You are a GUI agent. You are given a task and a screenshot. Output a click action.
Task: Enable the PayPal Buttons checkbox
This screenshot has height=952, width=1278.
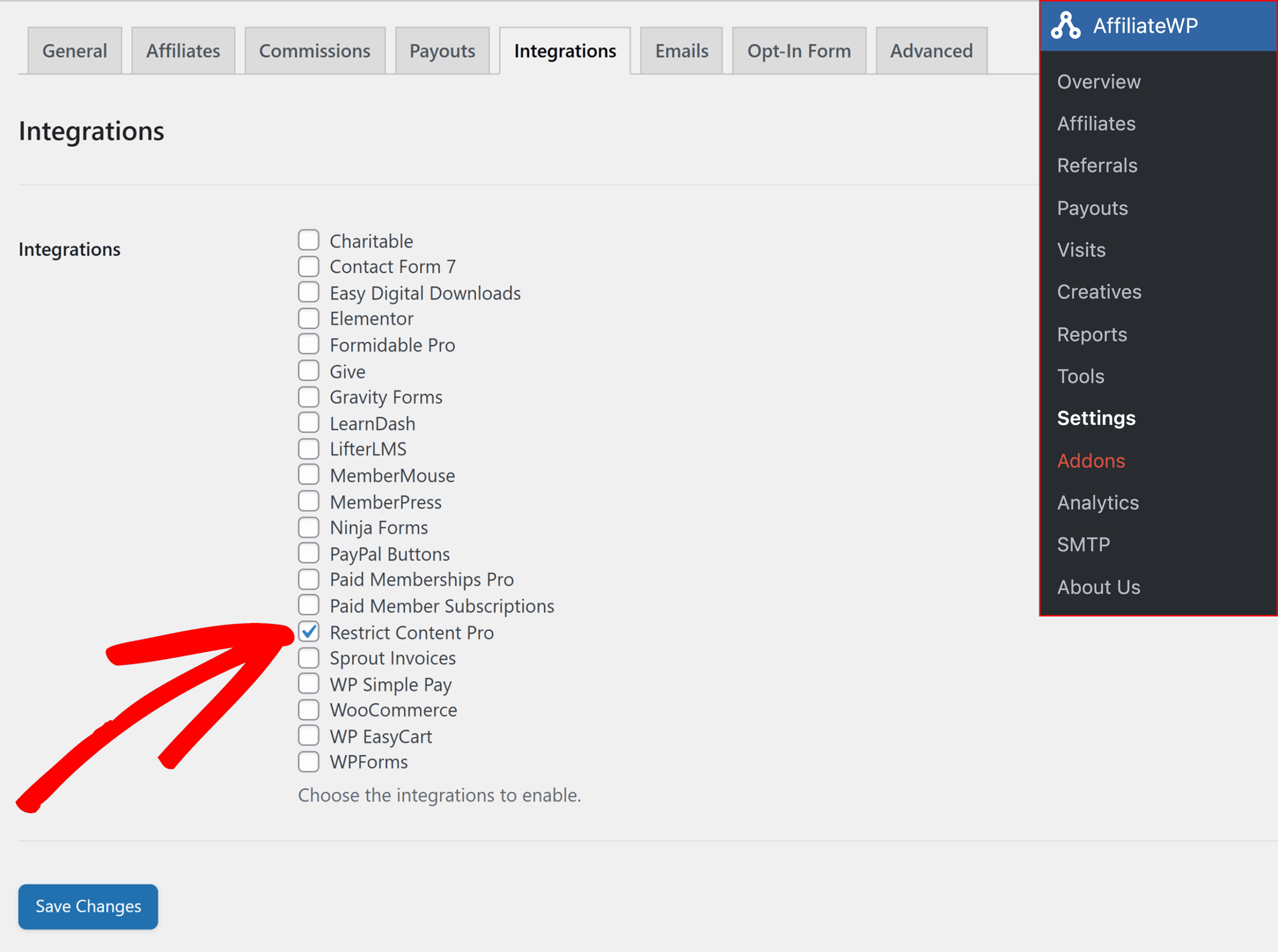(309, 553)
